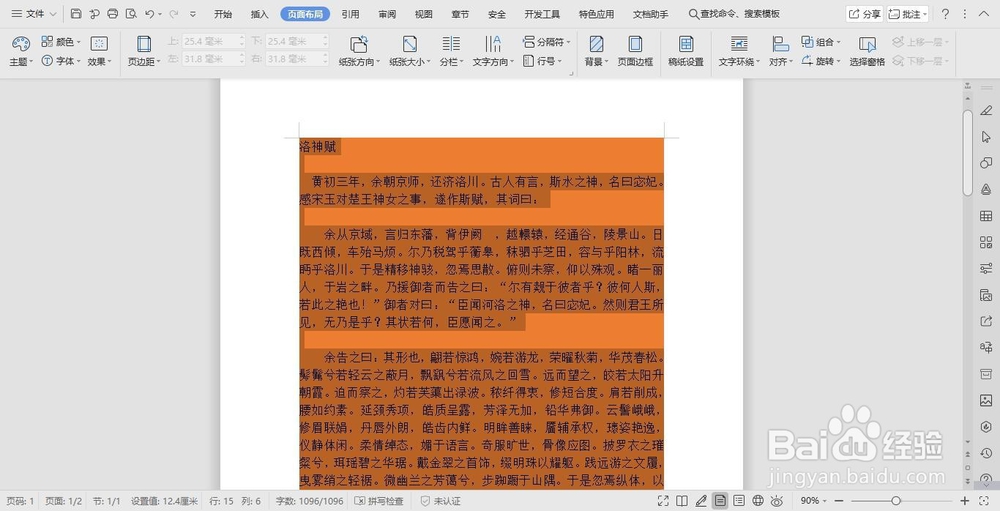Image resolution: width=1000 pixels, height=511 pixels.
Task: Open the 审阅 Review tab
Action: [387, 14]
